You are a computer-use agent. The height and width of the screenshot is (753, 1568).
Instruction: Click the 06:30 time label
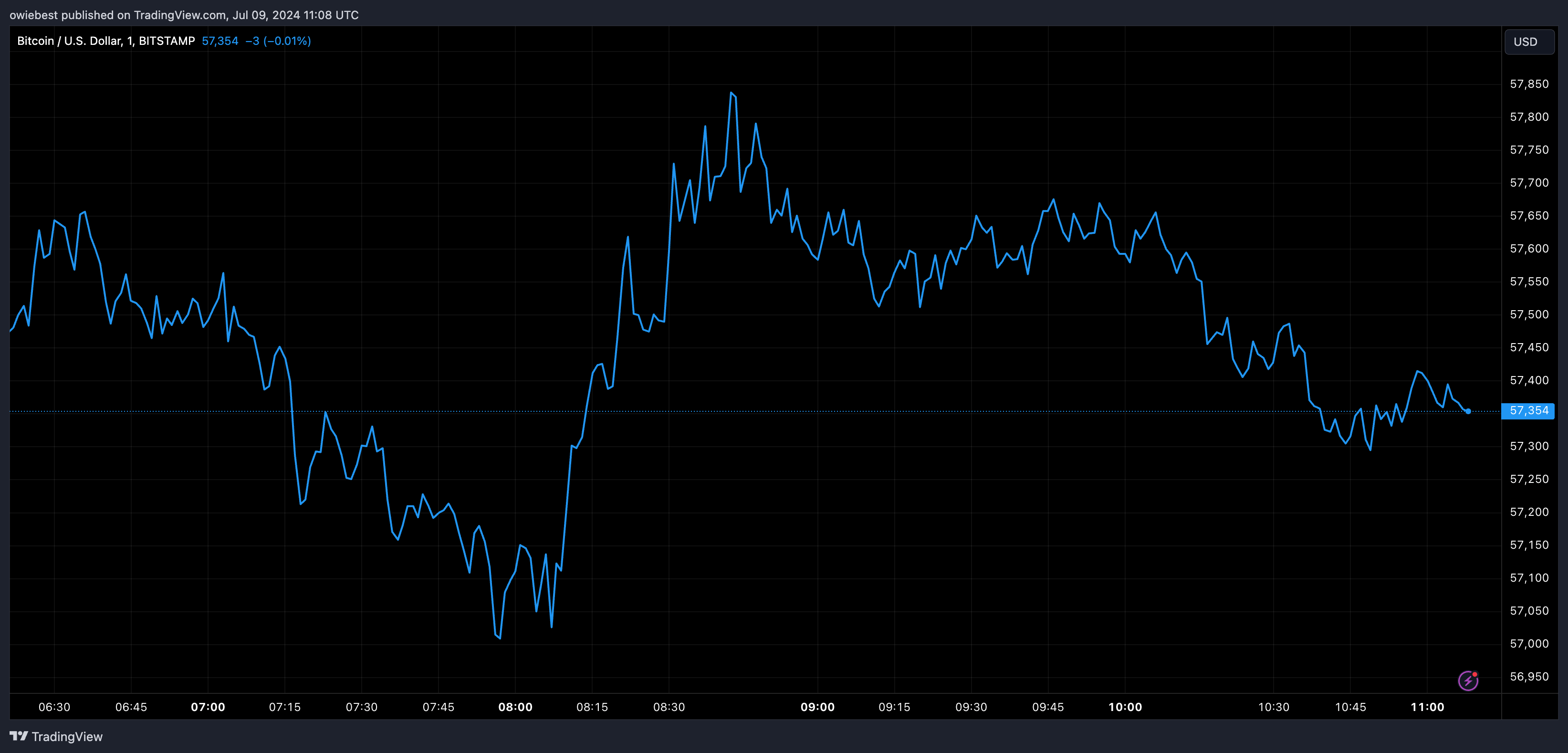[54, 707]
